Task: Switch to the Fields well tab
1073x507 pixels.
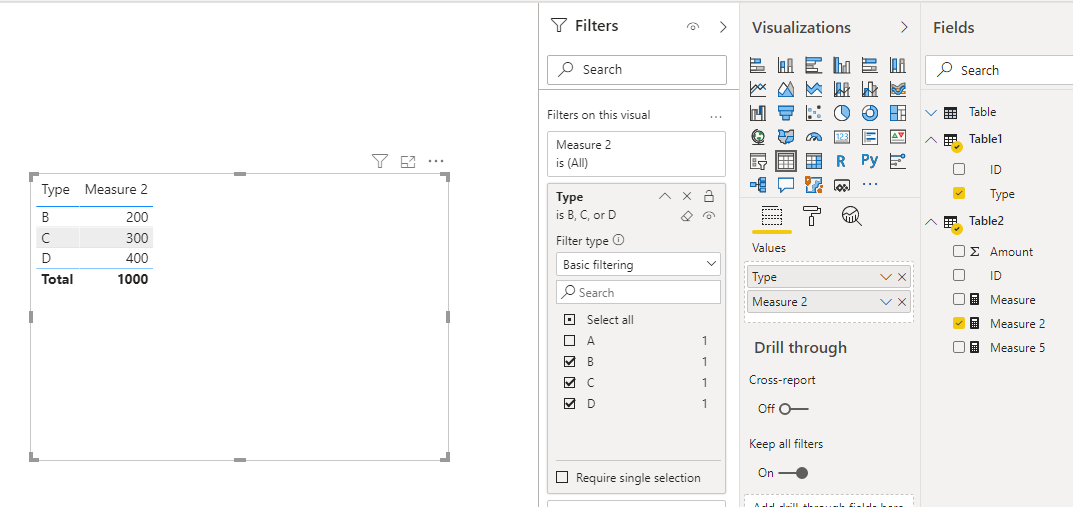Action: (771, 217)
